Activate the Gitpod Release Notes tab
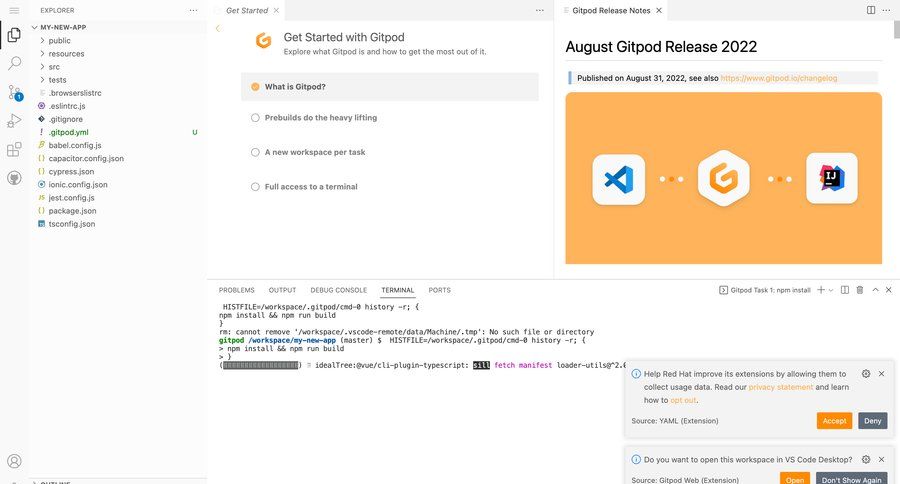 coord(611,10)
